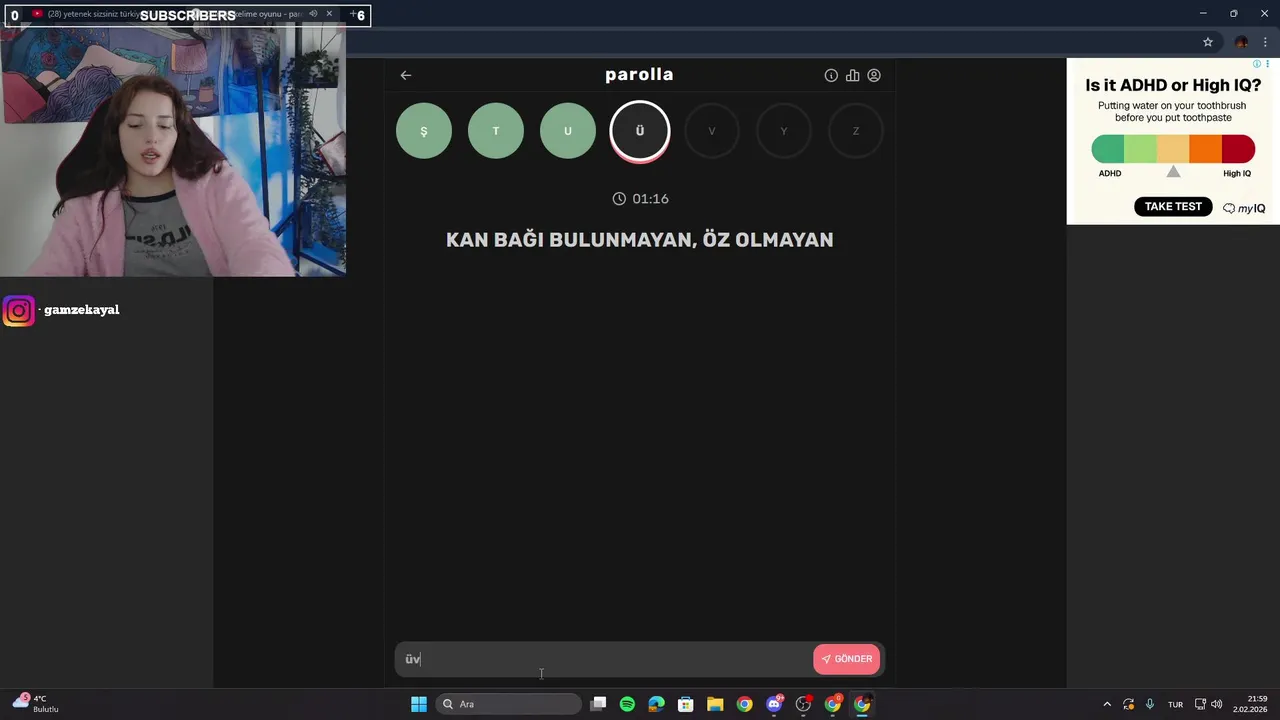Click the microphone tray icon

1150,704
